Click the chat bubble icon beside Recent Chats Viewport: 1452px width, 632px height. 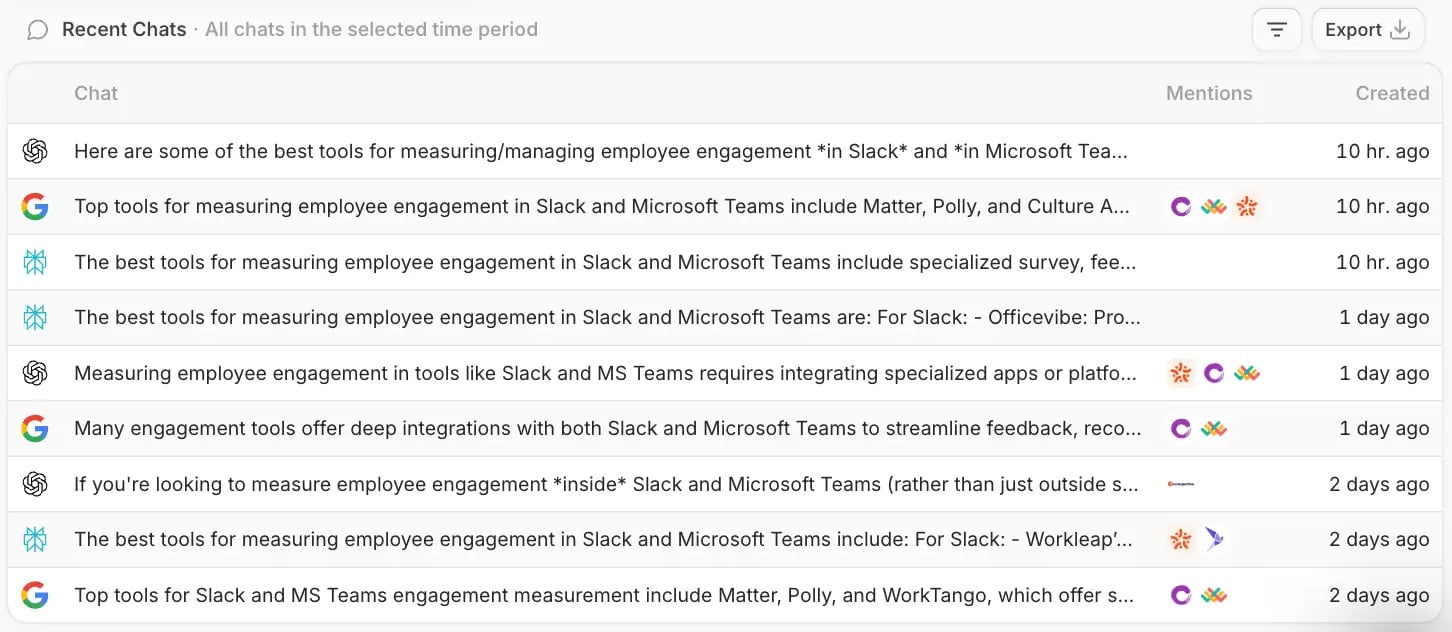[x=37, y=30]
